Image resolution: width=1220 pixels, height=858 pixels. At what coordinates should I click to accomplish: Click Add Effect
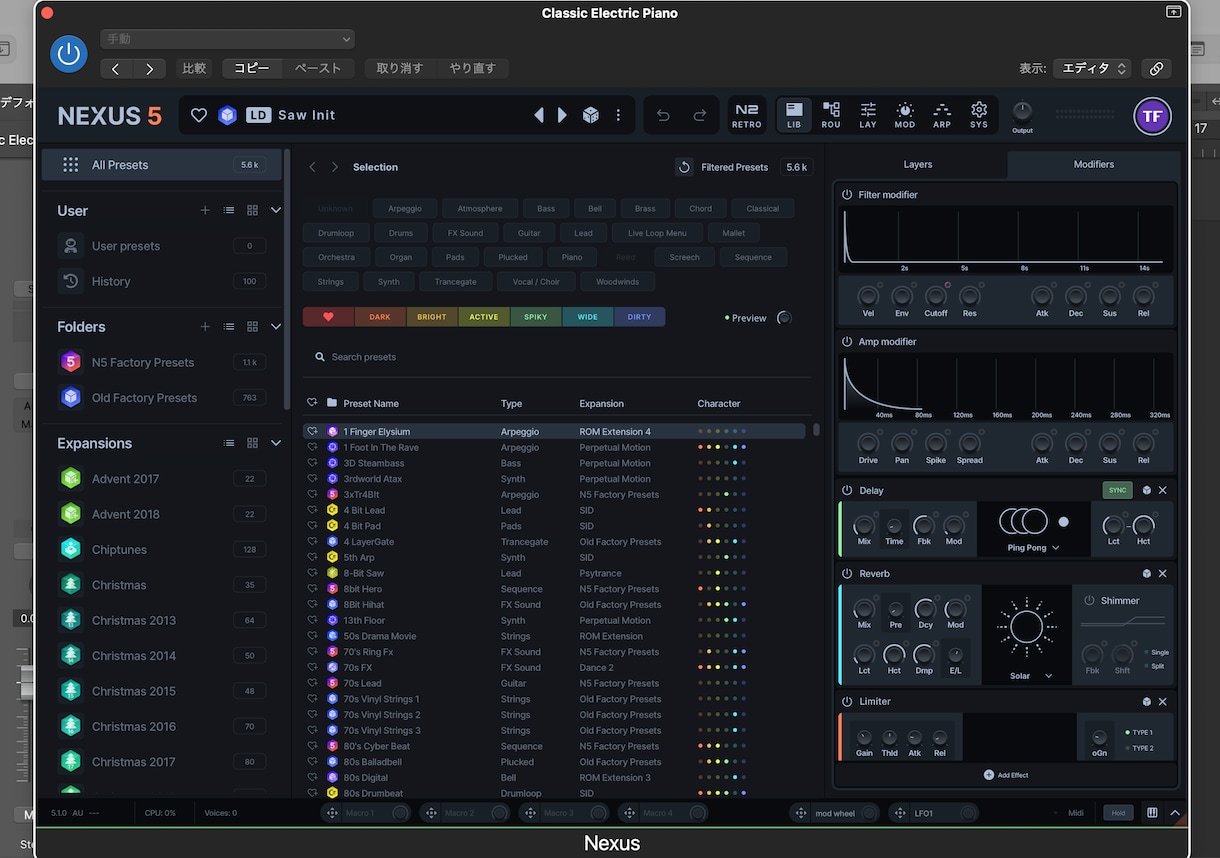(1005, 775)
